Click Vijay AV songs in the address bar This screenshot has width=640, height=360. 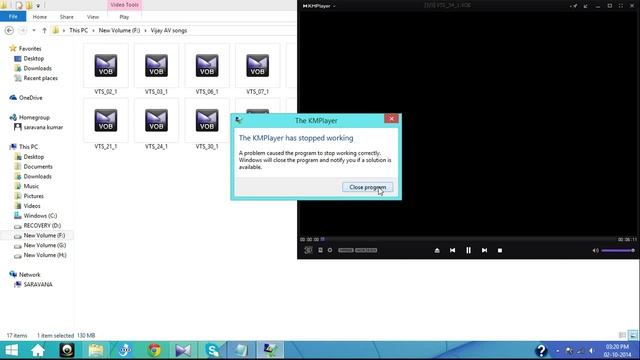(169, 30)
